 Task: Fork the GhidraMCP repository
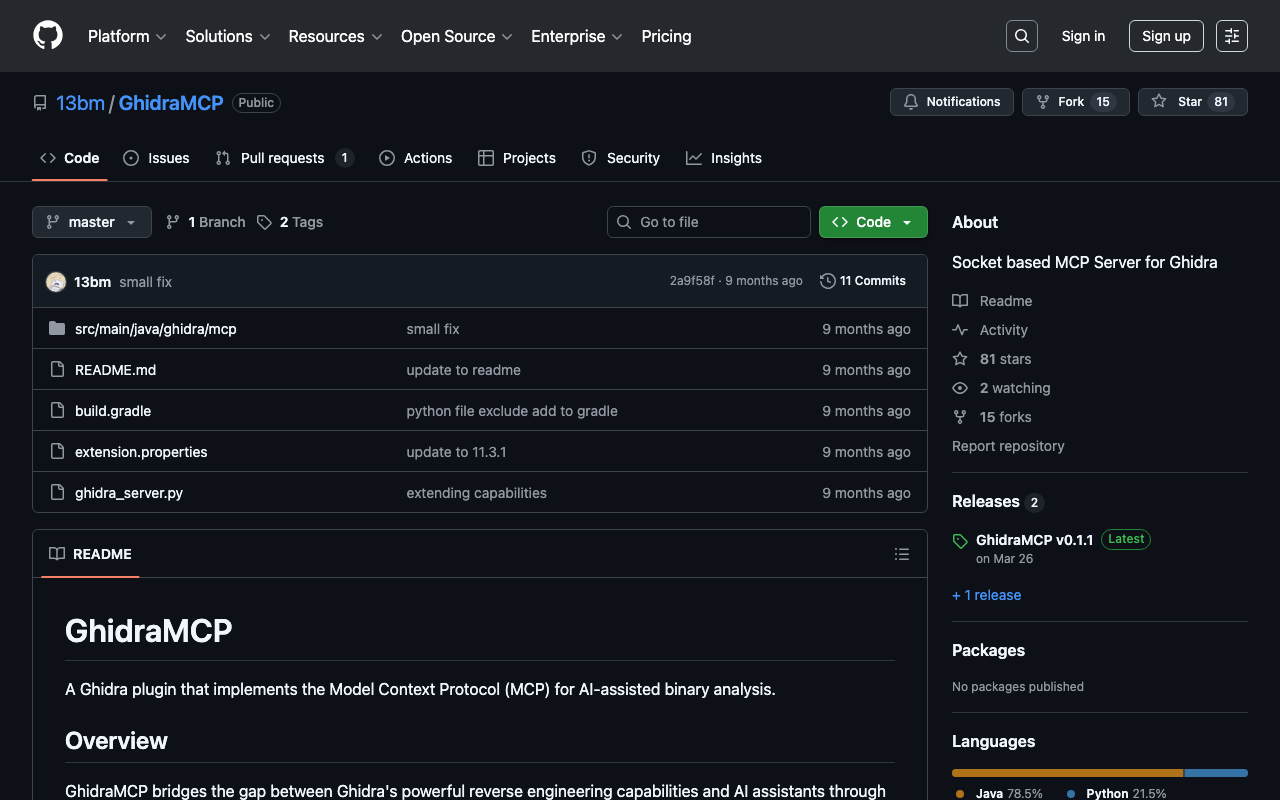(x=1075, y=102)
